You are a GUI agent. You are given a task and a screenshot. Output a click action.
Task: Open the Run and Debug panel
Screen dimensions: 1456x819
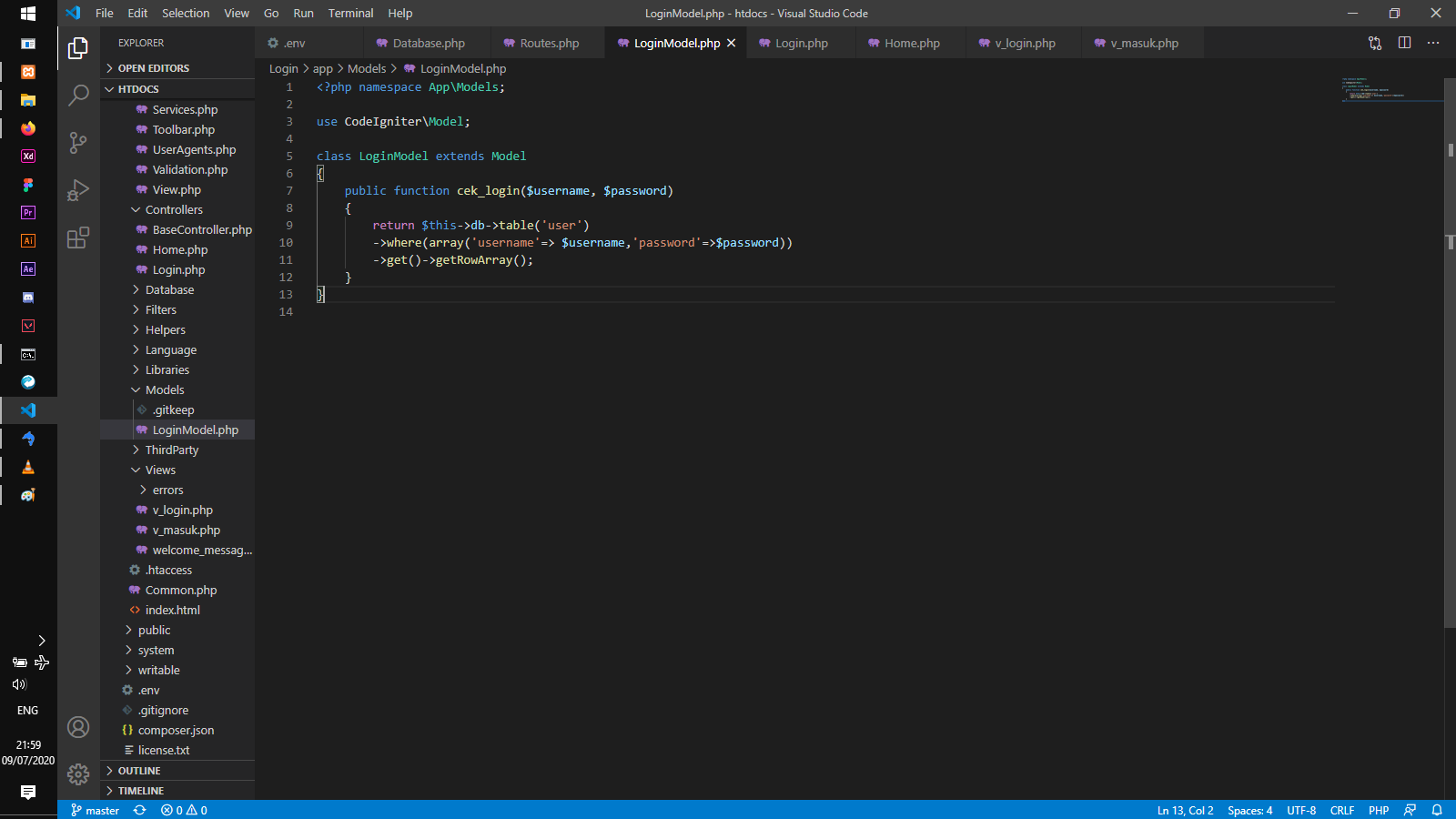pos(78,189)
